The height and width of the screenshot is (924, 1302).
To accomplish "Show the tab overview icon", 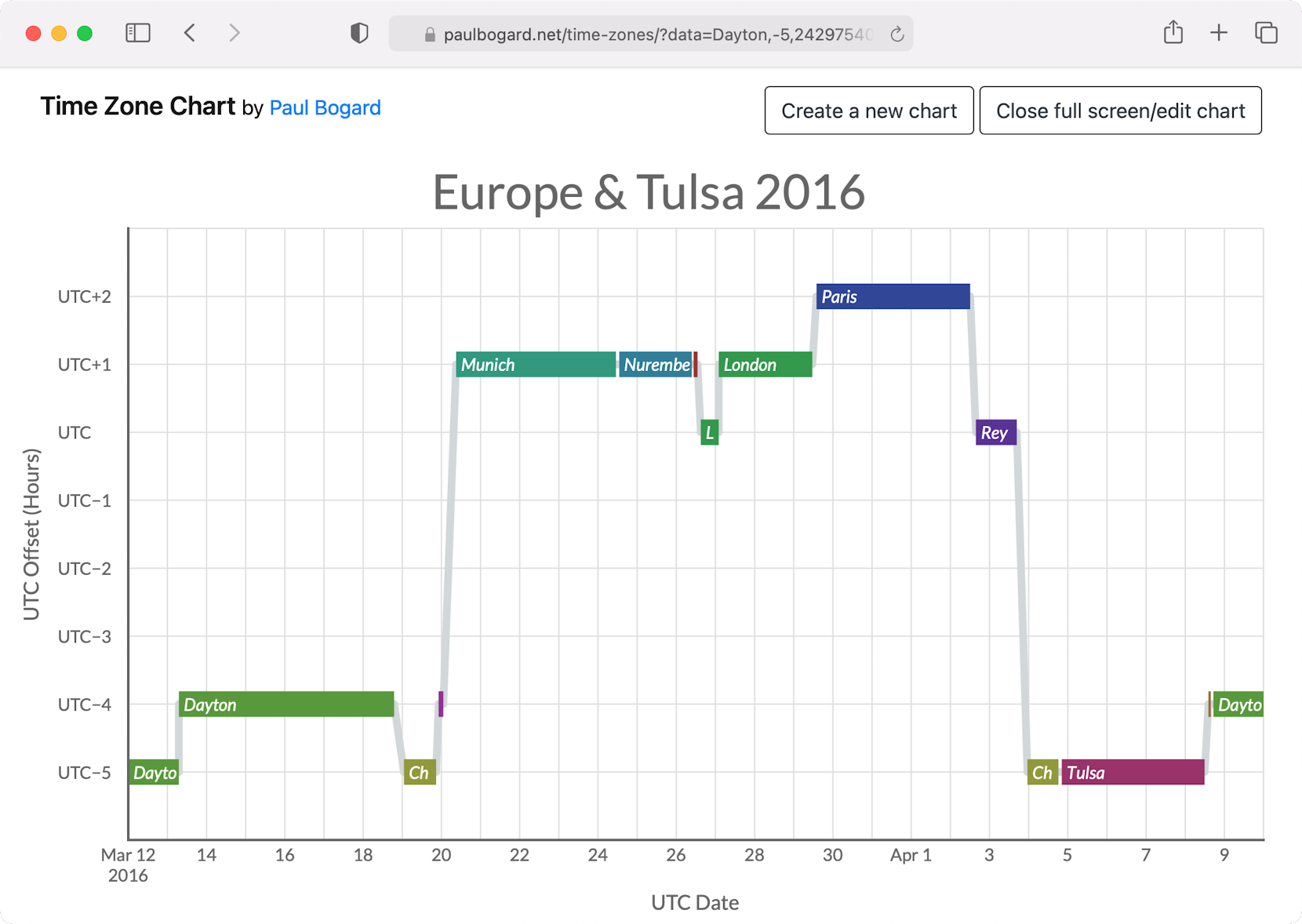I will 1266,33.
